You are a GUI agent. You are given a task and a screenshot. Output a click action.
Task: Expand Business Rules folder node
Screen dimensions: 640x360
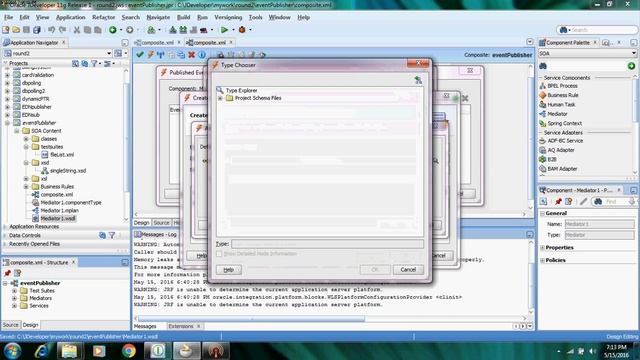(x=26, y=187)
